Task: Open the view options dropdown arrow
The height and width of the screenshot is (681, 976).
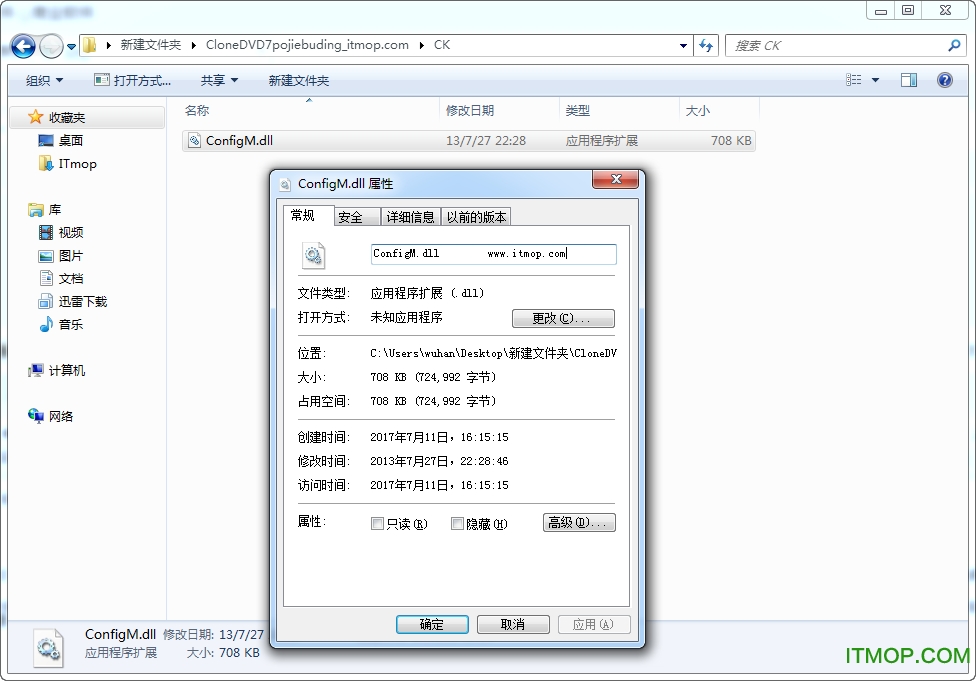Action: pos(873,79)
